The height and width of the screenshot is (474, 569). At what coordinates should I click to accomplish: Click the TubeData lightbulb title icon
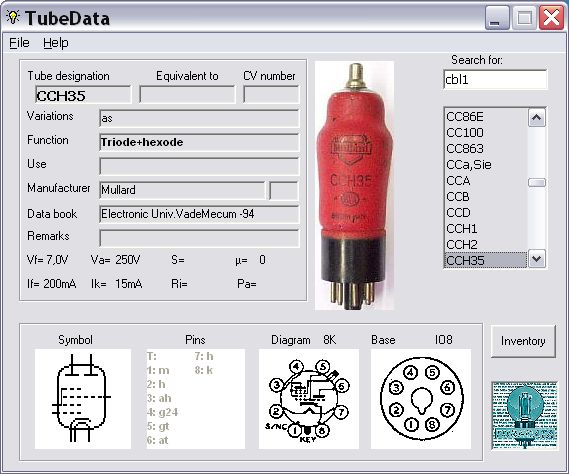point(13,17)
